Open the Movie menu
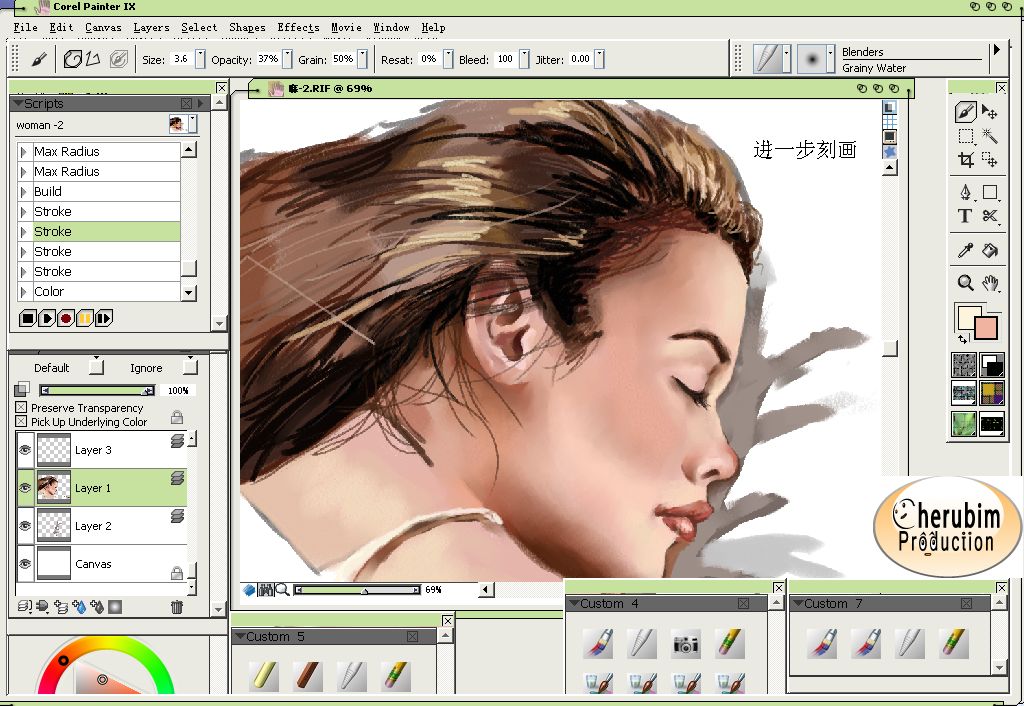Screen dimensions: 1024x706 click(346, 27)
